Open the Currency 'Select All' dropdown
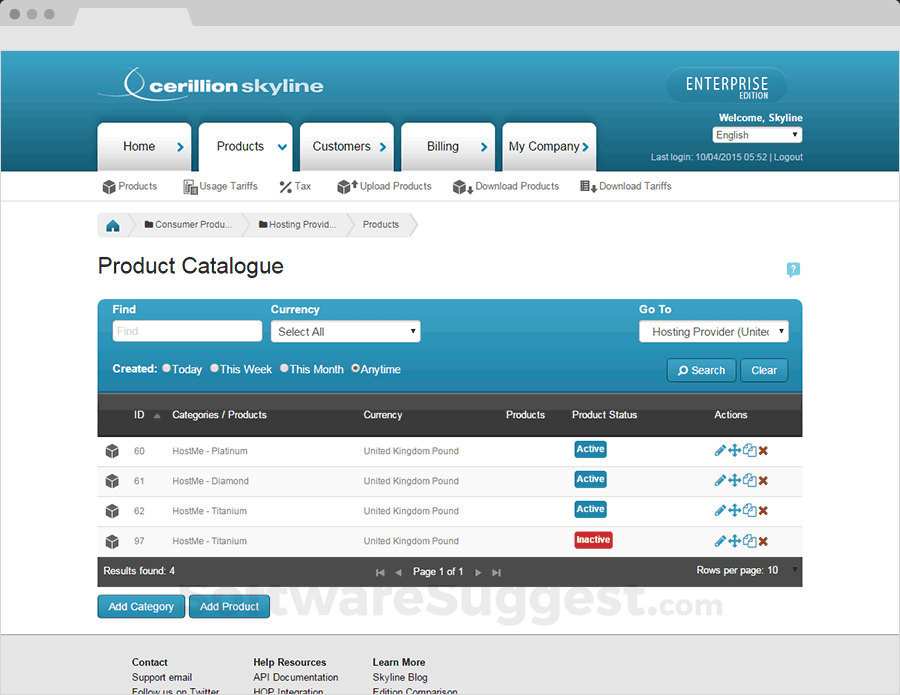This screenshot has height=695, width=900. click(345, 331)
